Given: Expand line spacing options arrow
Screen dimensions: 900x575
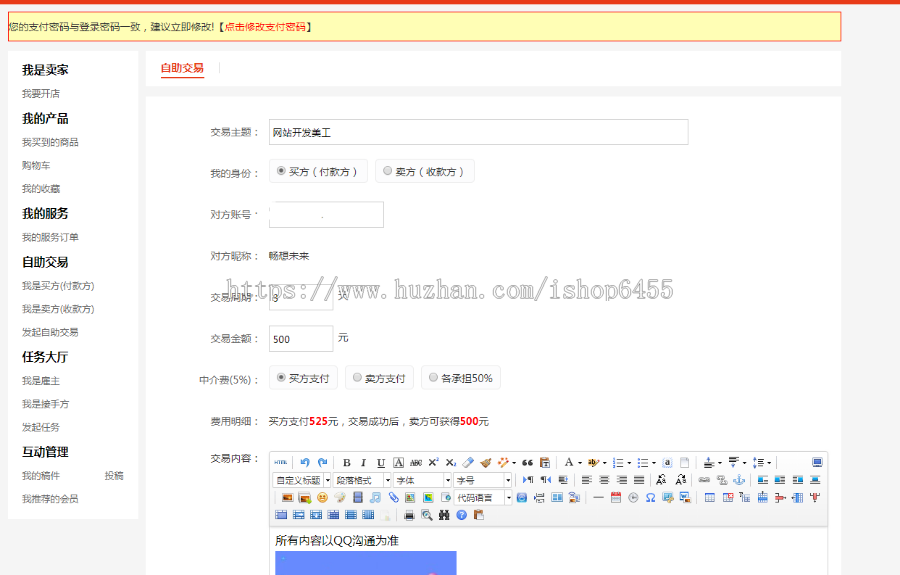Looking at the screenshot, I should 769,463.
